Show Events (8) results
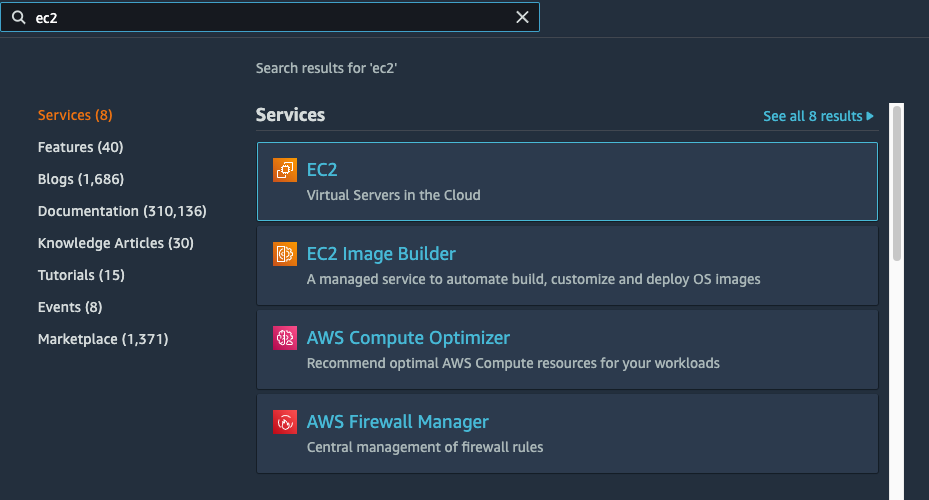929x500 pixels. 70,307
